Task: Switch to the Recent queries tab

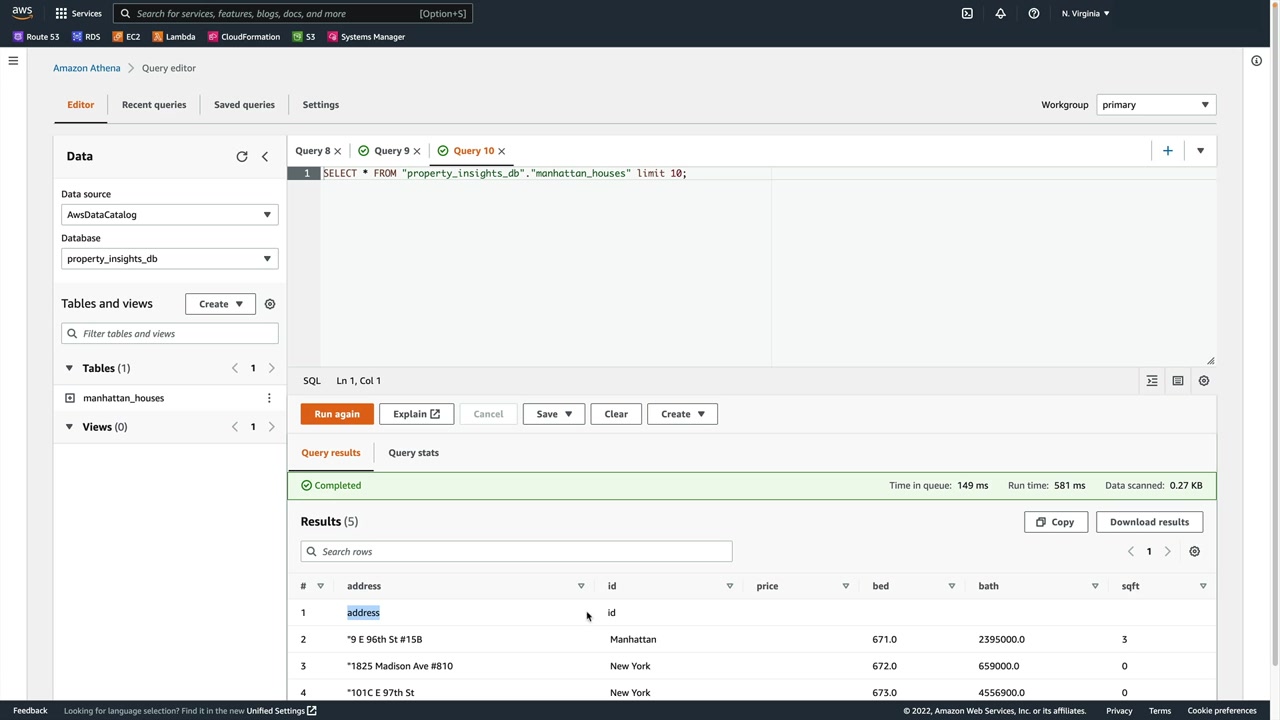Action: [154, 105]
